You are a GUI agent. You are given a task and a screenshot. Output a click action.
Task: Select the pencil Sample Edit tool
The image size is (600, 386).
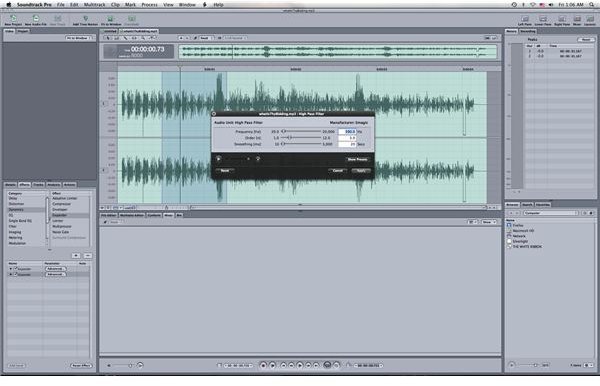click(x=125, y=38)
